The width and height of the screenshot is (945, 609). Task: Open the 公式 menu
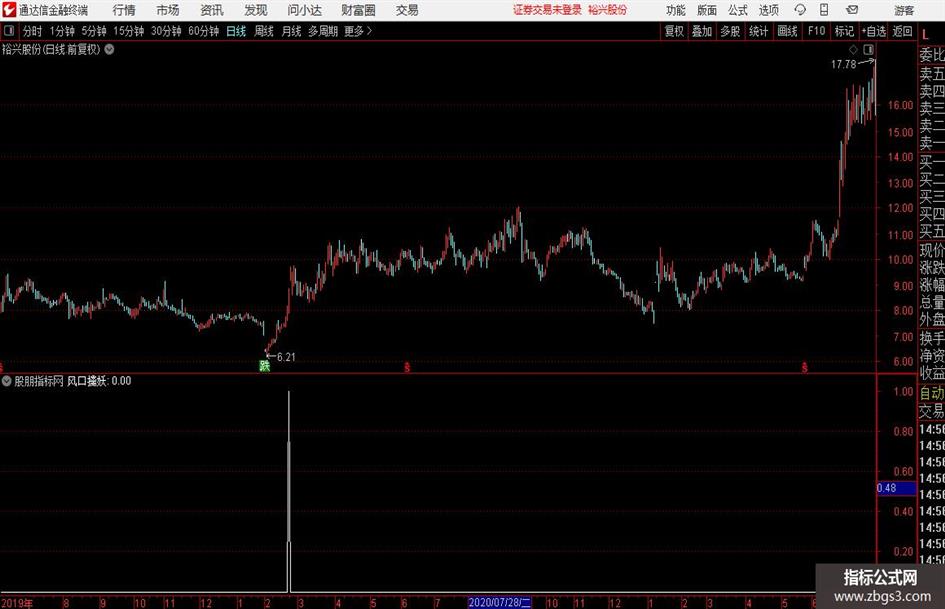pyautogui.click(x=737, y=10)
